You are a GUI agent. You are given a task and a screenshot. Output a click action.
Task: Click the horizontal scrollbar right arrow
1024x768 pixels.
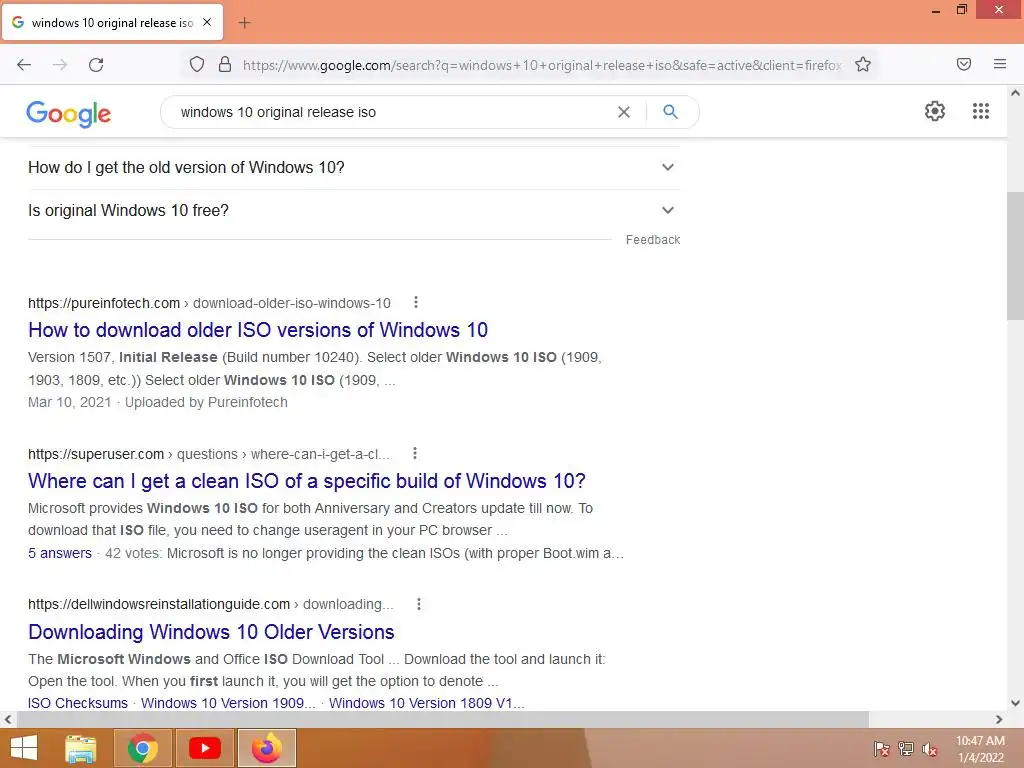click(x=999, y=720)
